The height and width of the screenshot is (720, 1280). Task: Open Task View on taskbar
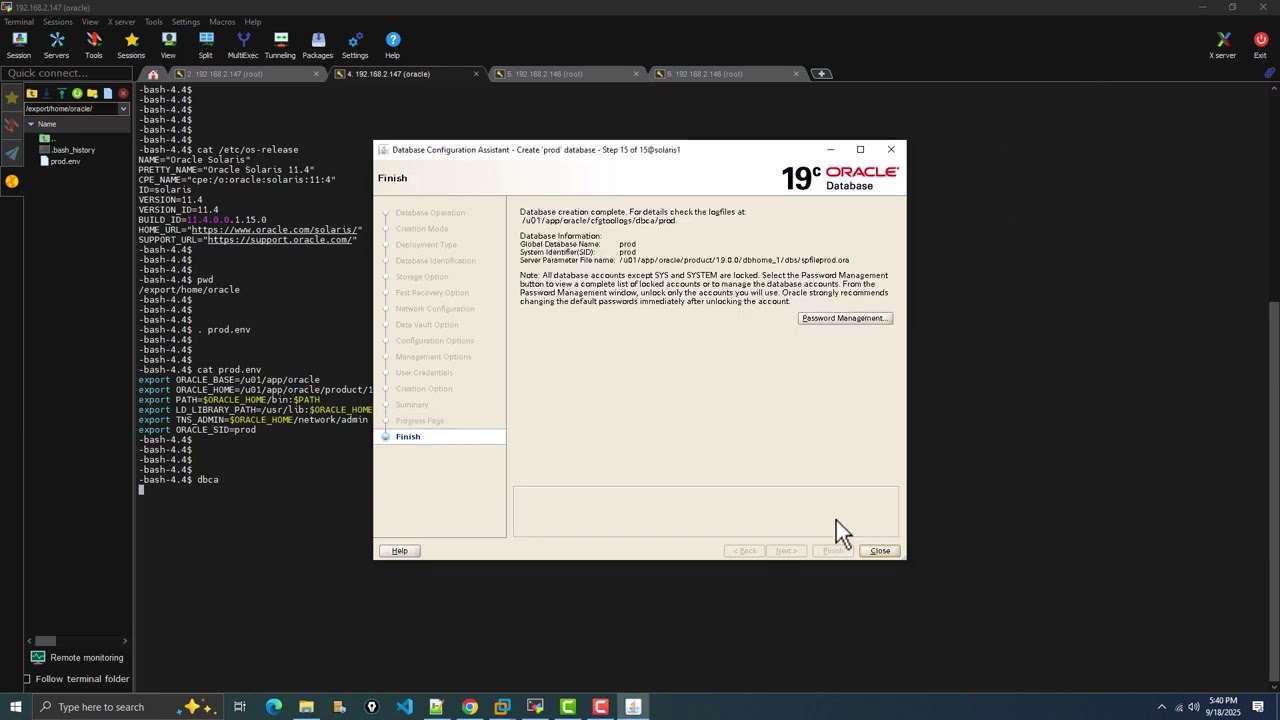coord(240,707)
